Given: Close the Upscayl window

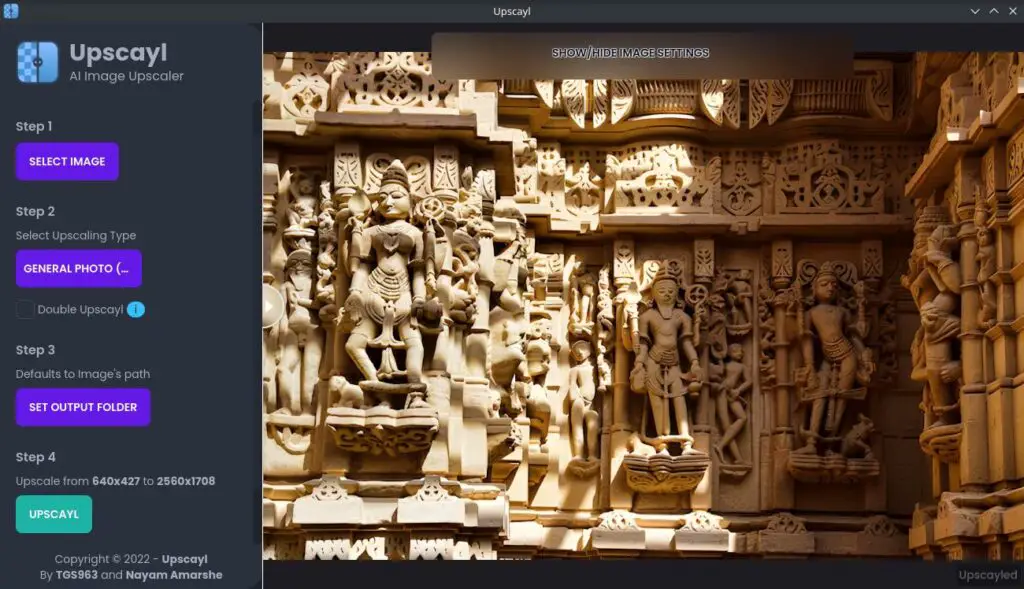Looking at the screenshot, I should (x=1012, y=11).
